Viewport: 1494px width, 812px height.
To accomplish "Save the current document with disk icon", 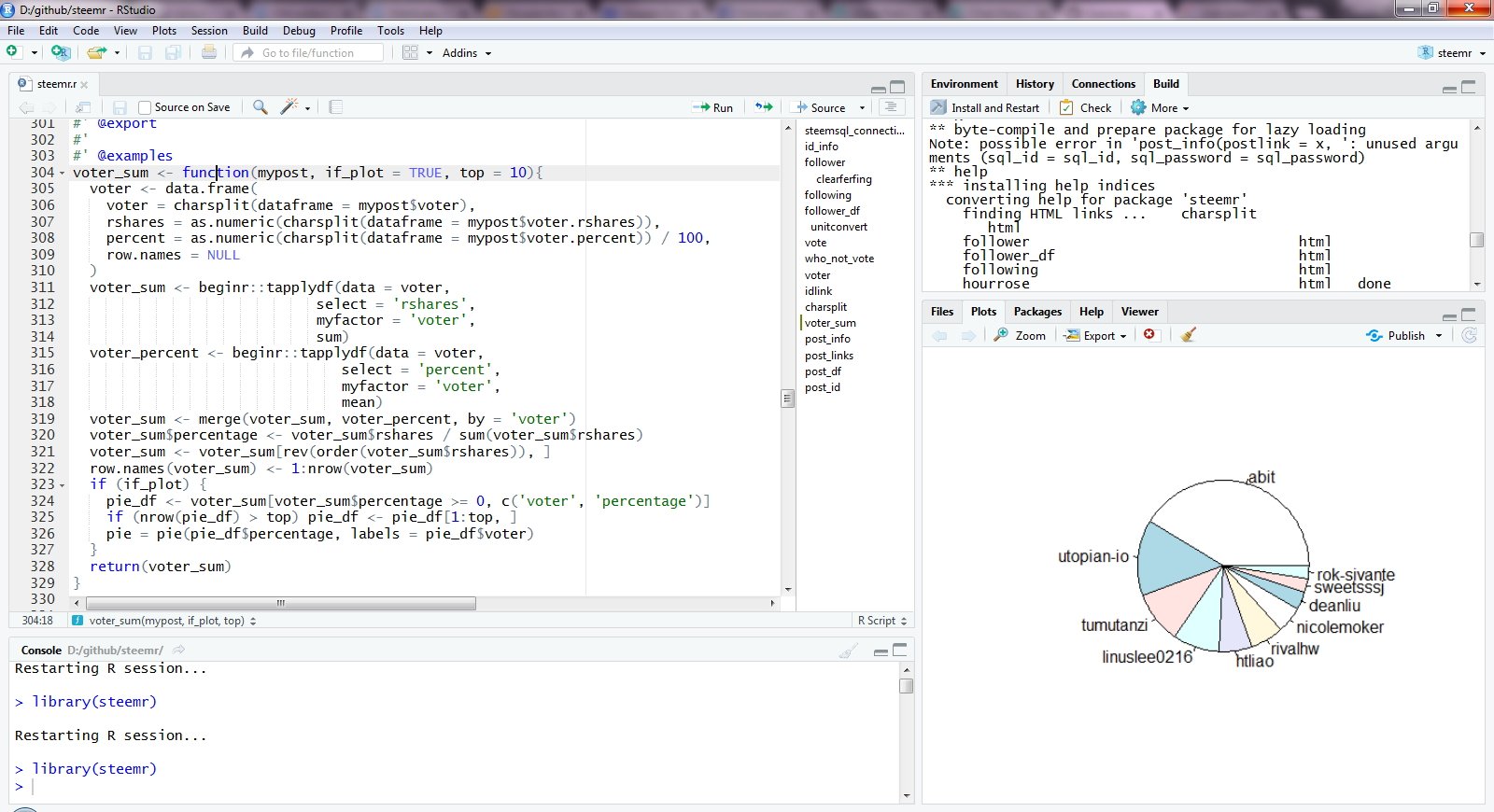I will click(x=120, y=107).
